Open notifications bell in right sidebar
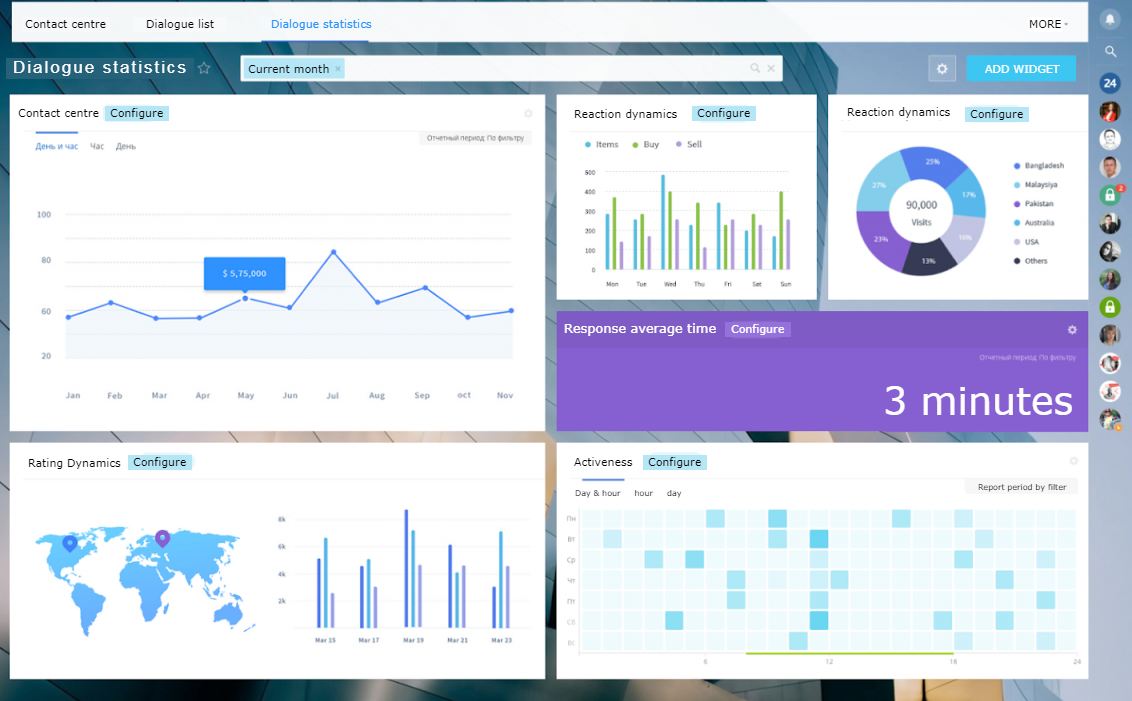Viewport: 1132px width, 701px height. point(1110,20)
